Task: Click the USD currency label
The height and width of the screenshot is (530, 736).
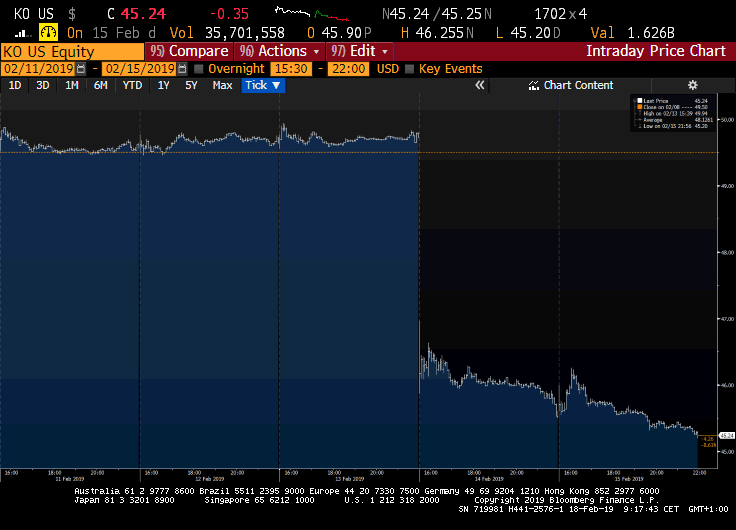Action: [x=388, y=69]
